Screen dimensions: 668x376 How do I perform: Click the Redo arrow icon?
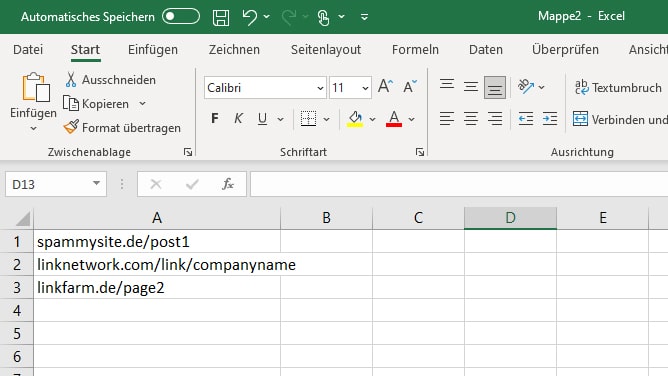coord(289,17)
